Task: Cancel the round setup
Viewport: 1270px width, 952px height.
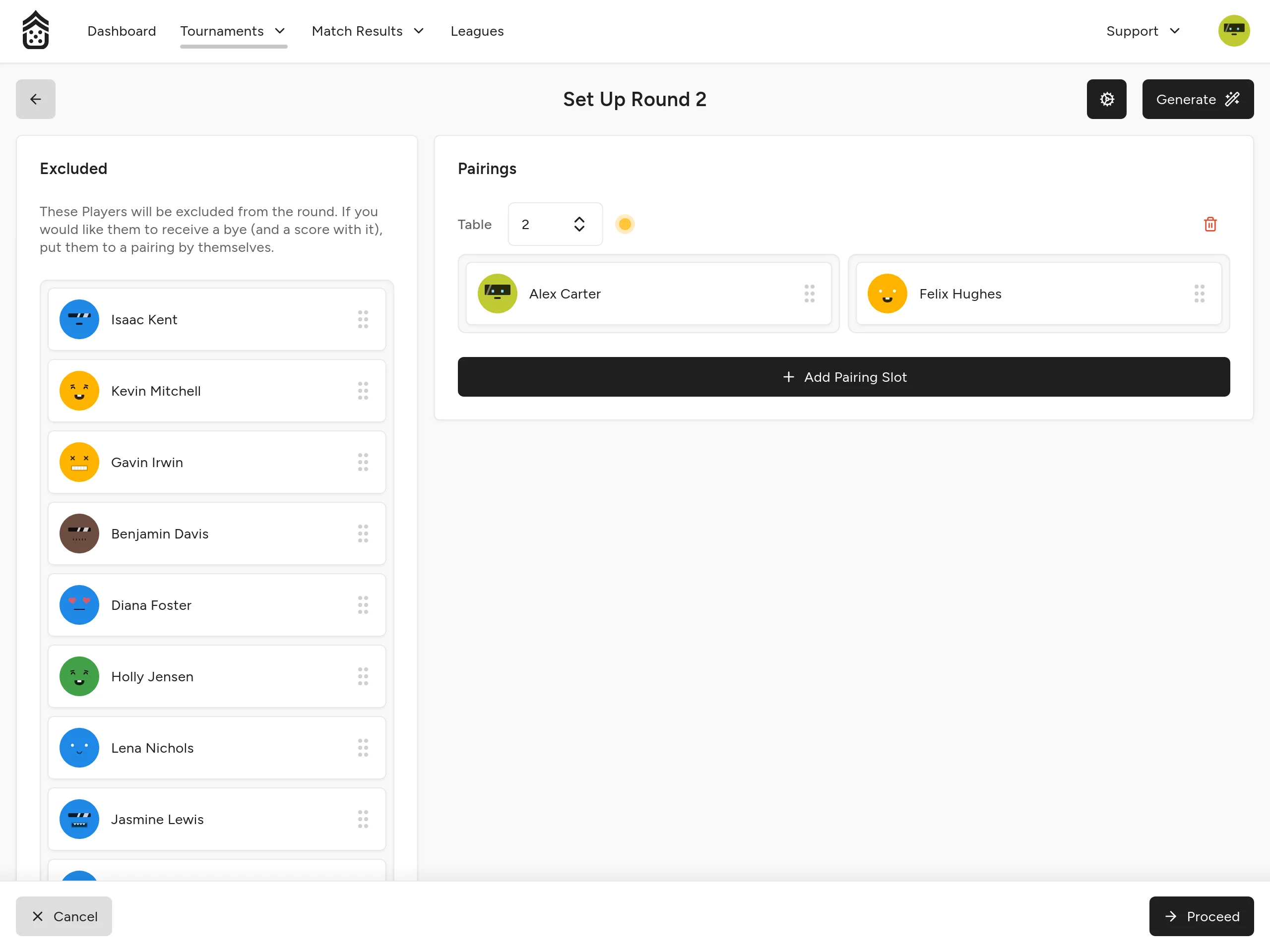Action: click(x=63, y=916)
